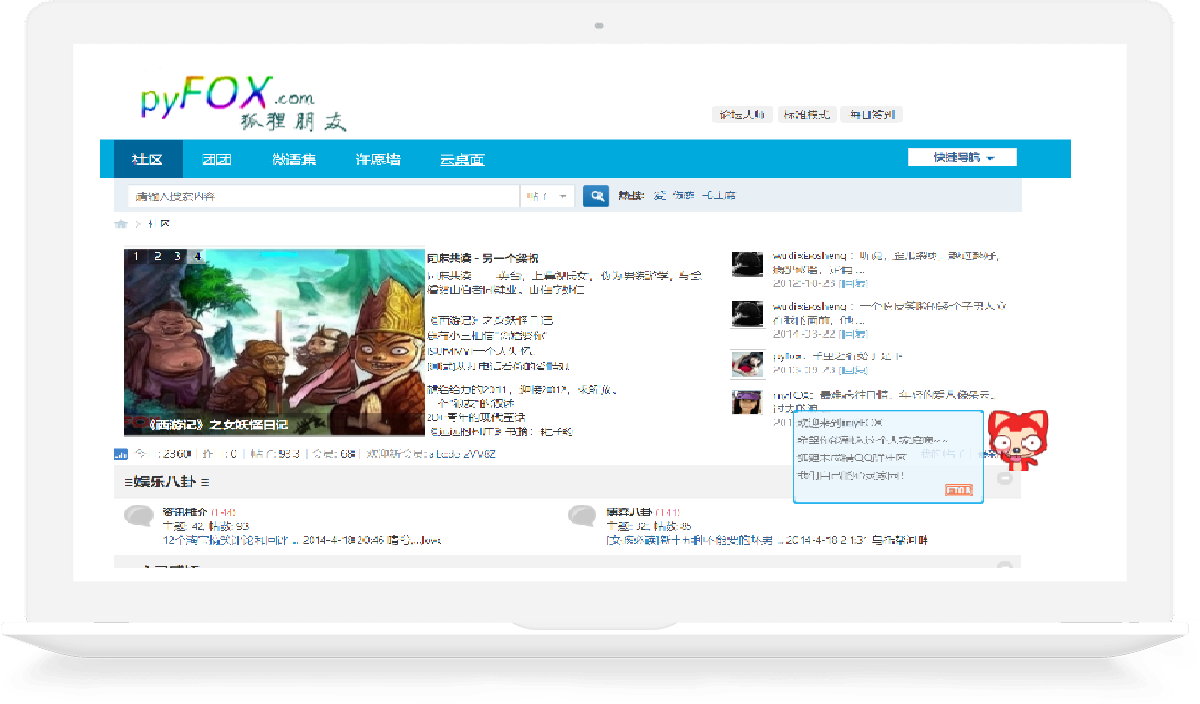1200x704 pixels.
Task: Open the 微语集 navigation tab
Action: [x=294, y=159]
